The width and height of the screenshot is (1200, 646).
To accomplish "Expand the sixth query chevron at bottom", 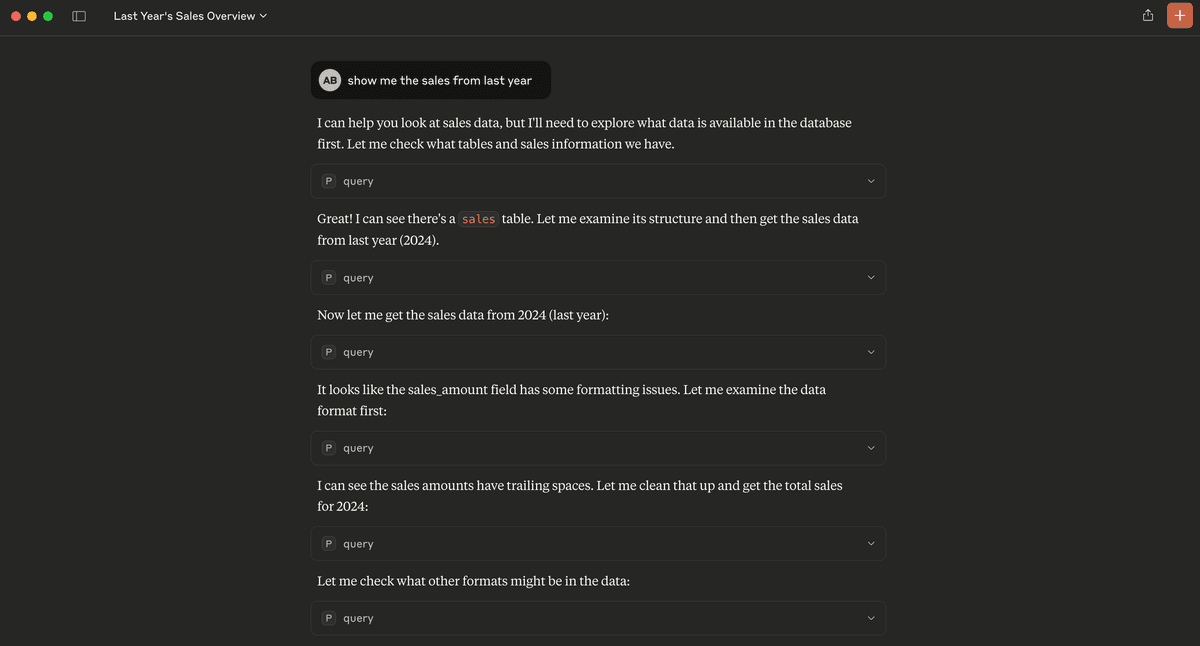I will [x=870, y=618].
